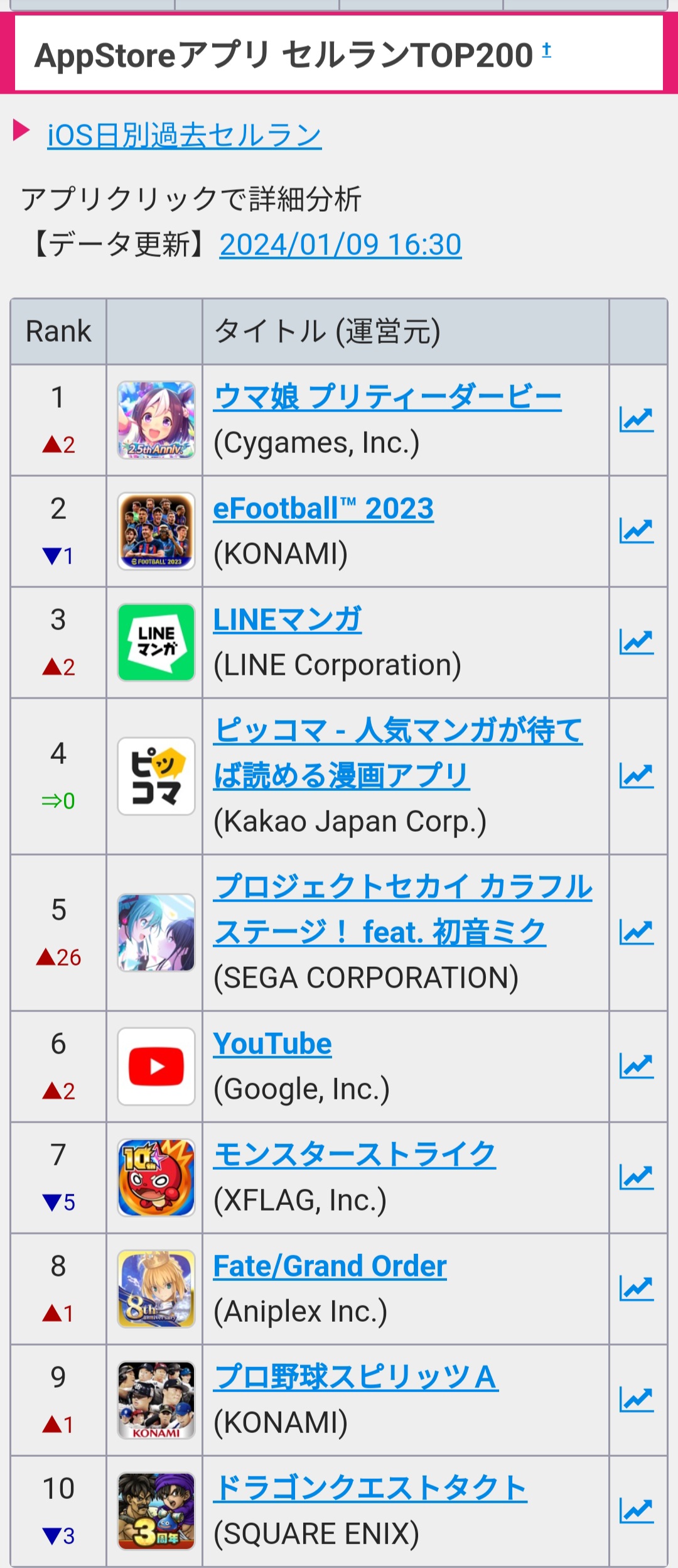Open the ウマ娘 プリティーダービー title link
The image size is (678, 1568).
pyautogui.click(x=387, y=397)
